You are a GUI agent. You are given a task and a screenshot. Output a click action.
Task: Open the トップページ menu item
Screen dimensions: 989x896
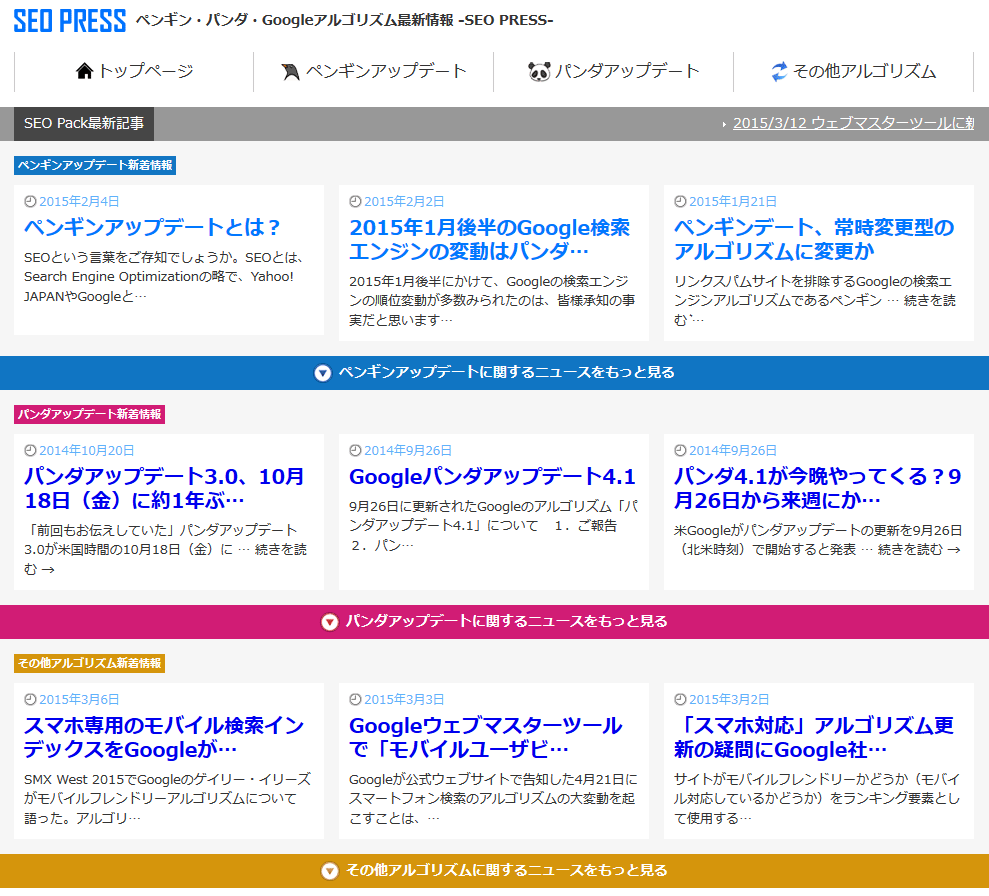click(145, 71)
